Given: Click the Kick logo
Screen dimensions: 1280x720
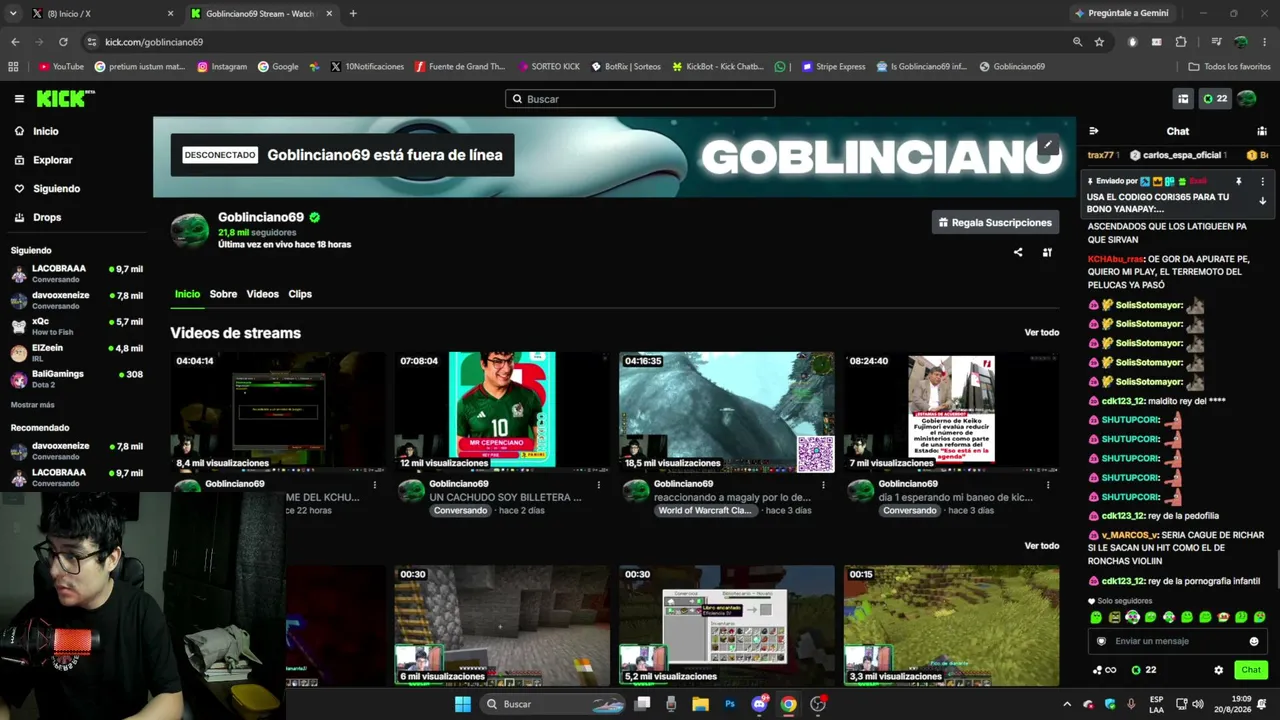Looking at the screenshot, I should click(x=65, y=99).
